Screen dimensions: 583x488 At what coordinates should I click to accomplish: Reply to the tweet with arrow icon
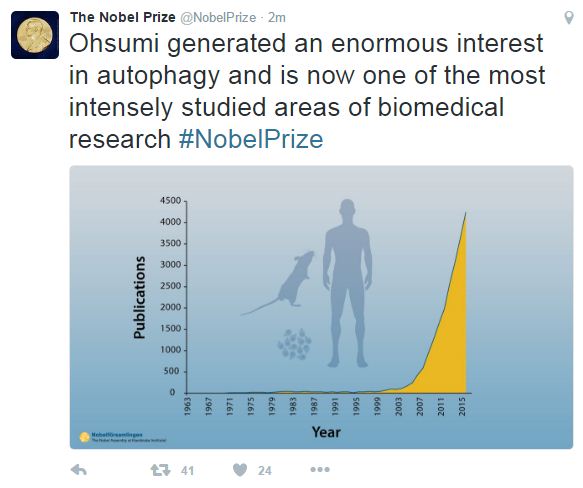click(x=78, y=470)
